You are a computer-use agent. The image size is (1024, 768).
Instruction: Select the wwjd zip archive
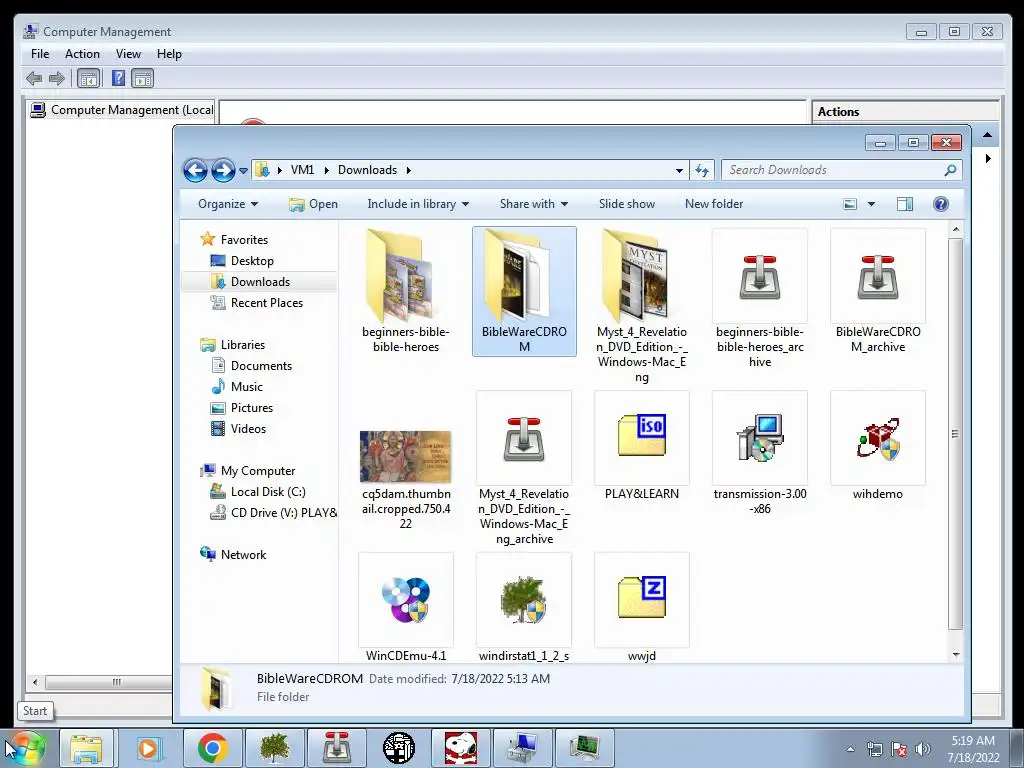pyautogui.click(x=641, y=607)
